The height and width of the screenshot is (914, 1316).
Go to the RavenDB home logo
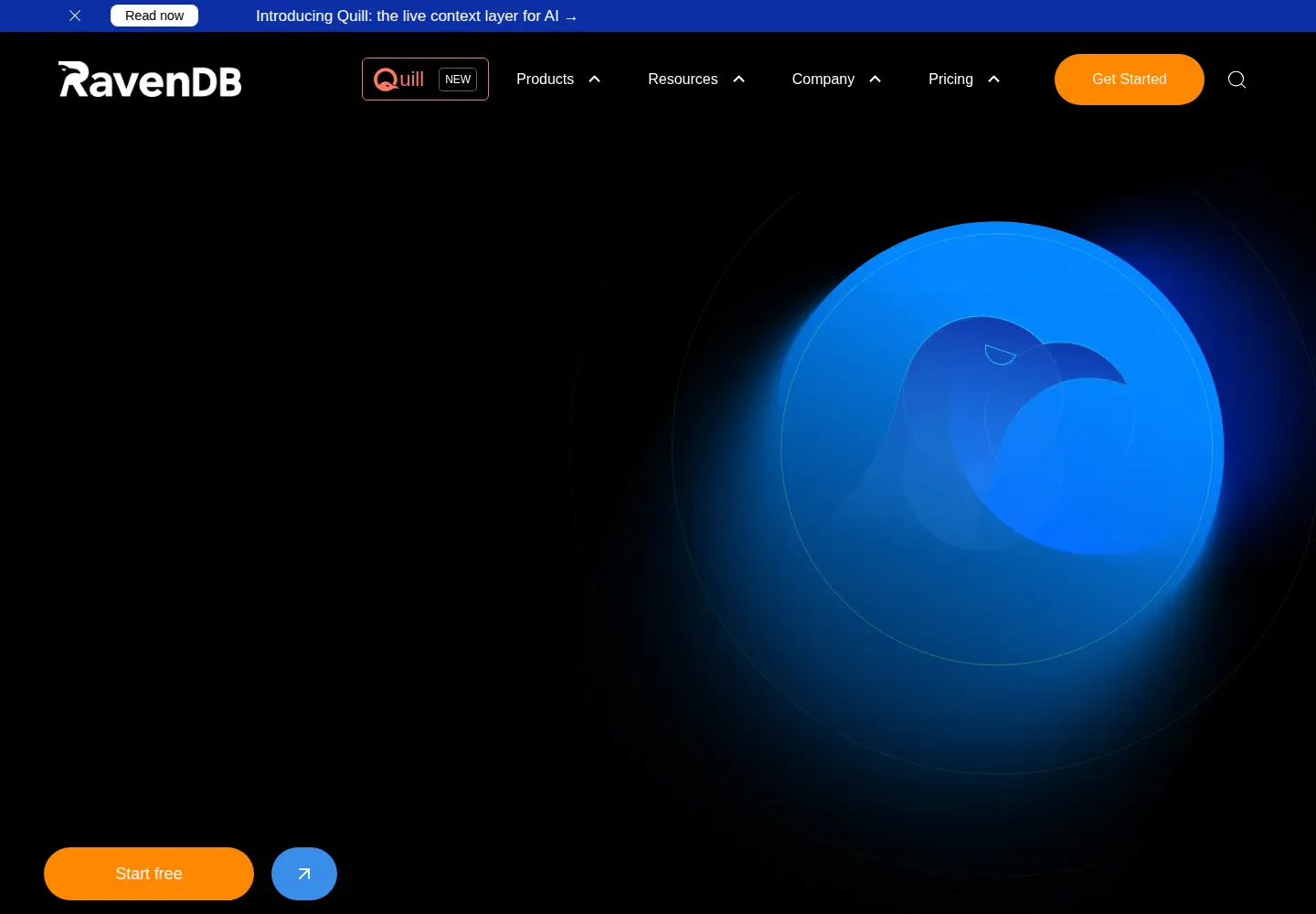(x=150, y=80)
